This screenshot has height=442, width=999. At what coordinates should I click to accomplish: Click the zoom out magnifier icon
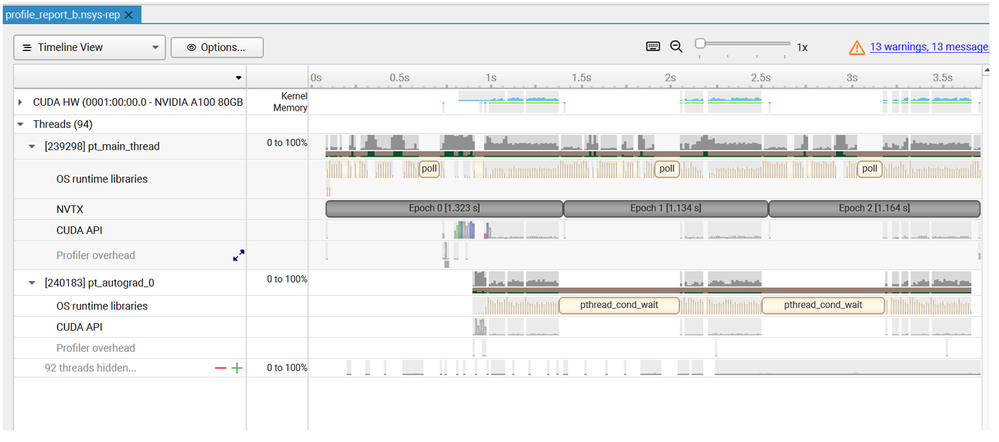(677, 46)
